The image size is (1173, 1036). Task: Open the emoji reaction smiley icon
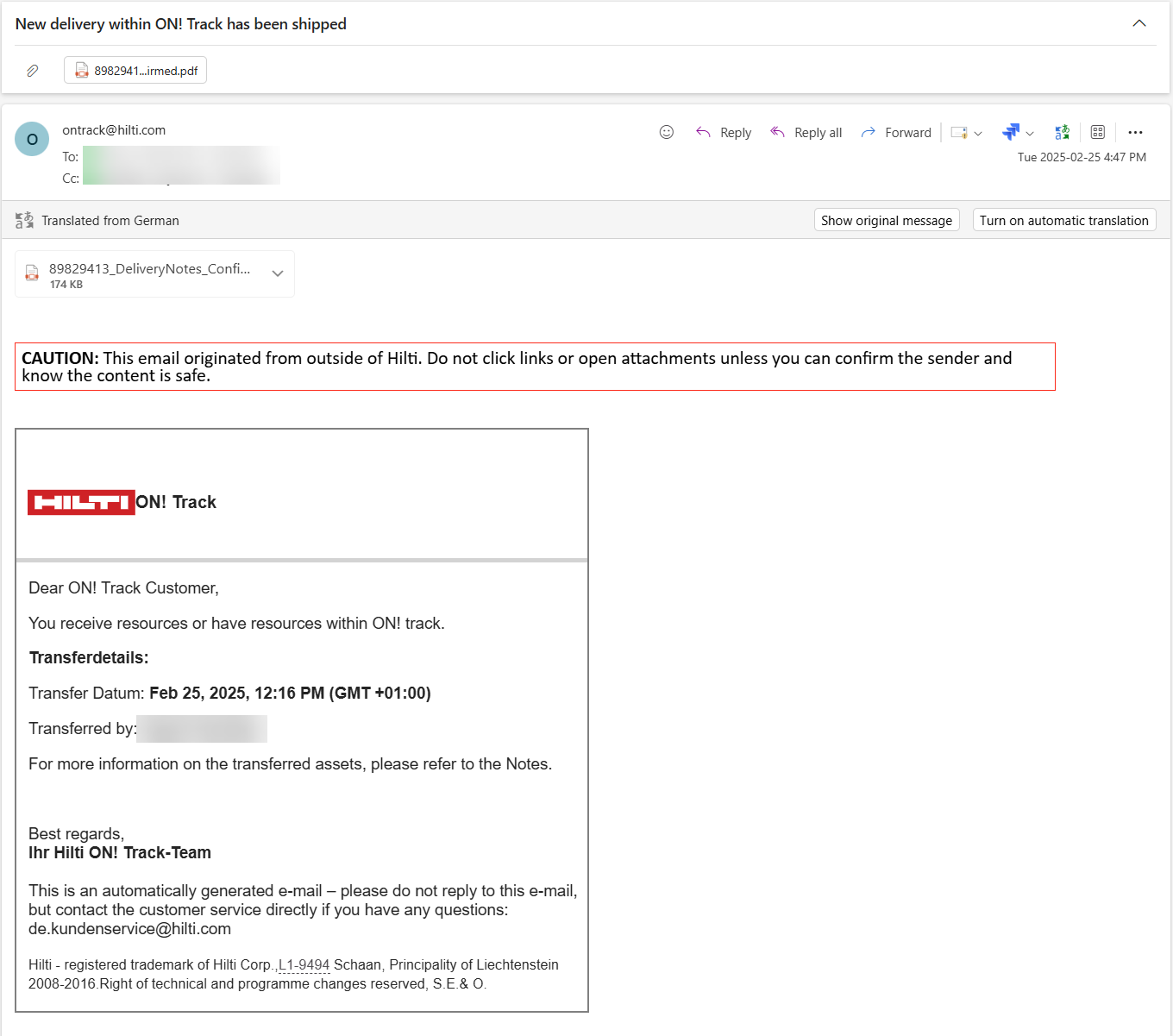pos(666,132)
